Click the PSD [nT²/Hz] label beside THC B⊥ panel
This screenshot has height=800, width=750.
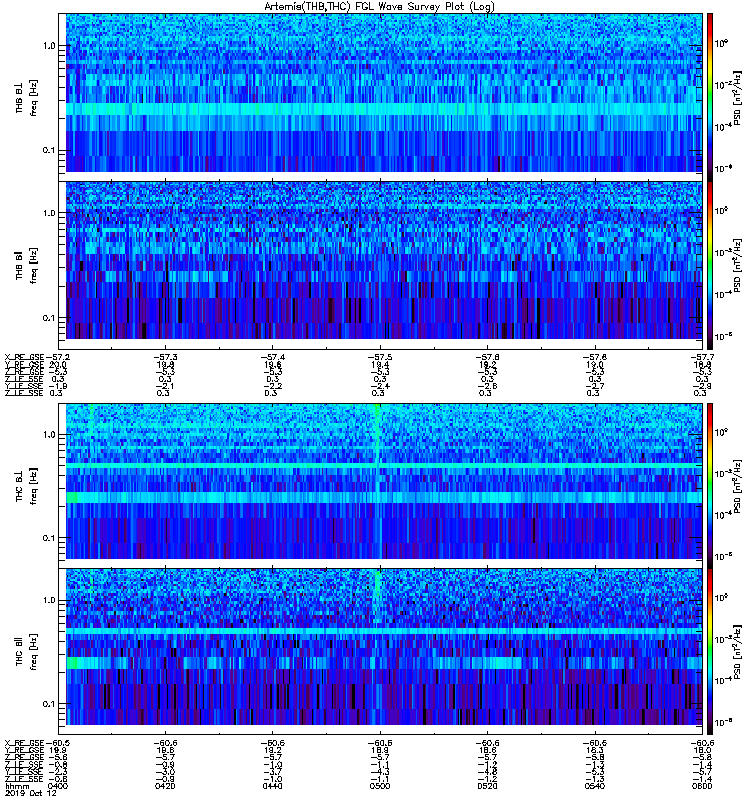pos(738,486)
